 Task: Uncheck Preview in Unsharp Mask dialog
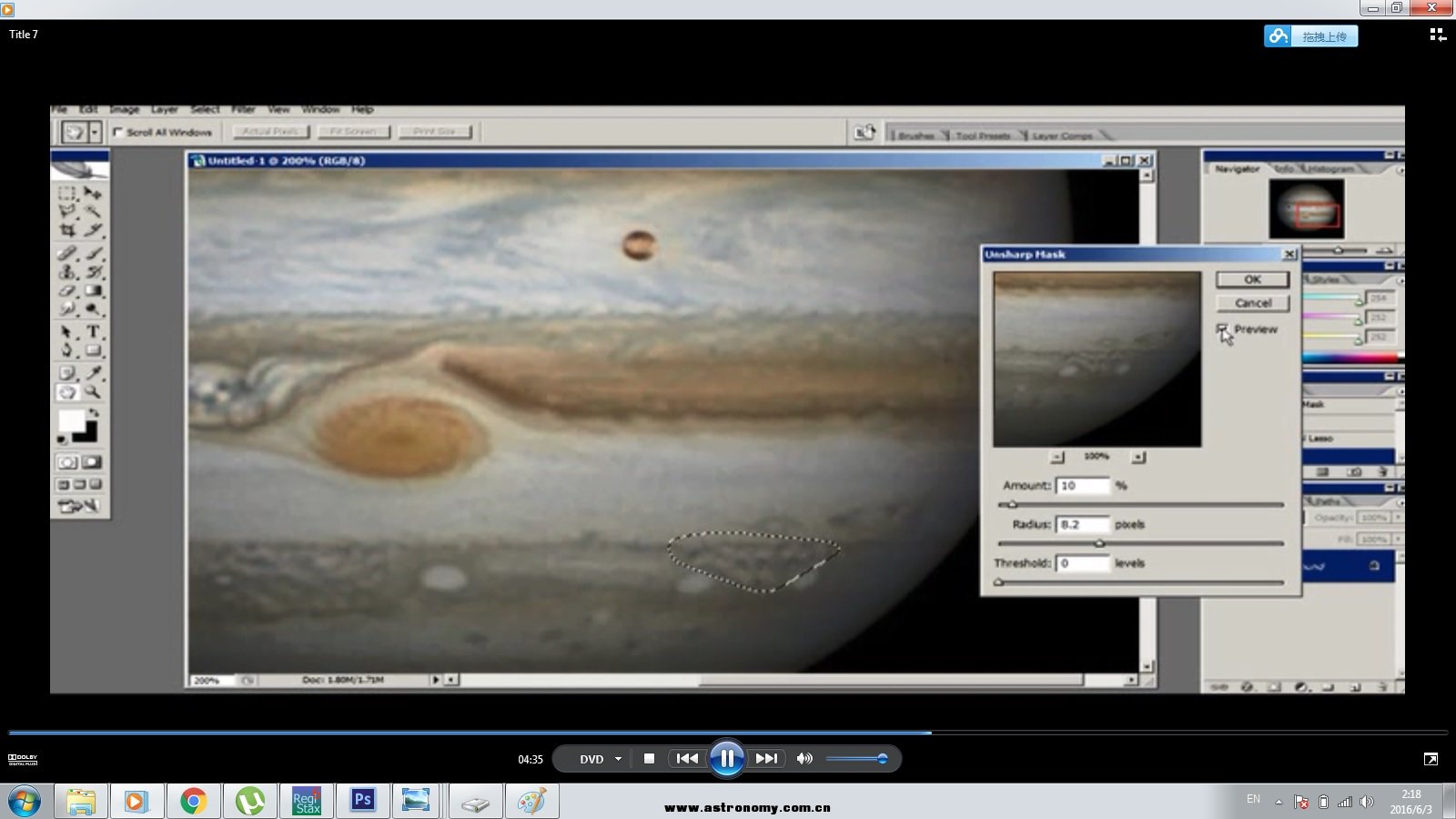1222,329
